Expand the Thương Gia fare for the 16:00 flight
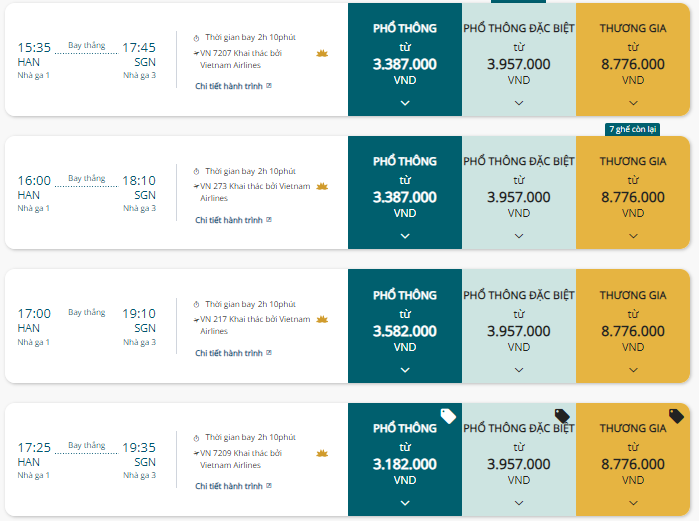Image resolution: width=699 pixels, height=521 pixels. point(633,236)
